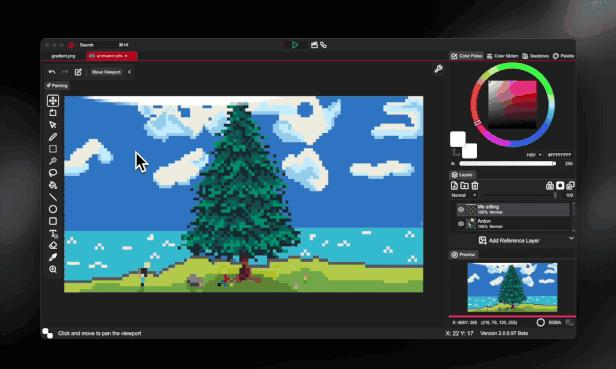Viewport: 616px width, 369px height.
Task: Switch to the gradient.png tab
Action: pyautogui.click(x=63, y=56)
